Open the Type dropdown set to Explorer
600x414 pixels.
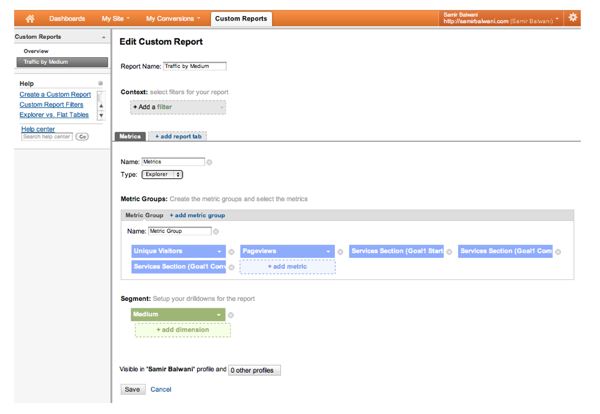[162, 174]
